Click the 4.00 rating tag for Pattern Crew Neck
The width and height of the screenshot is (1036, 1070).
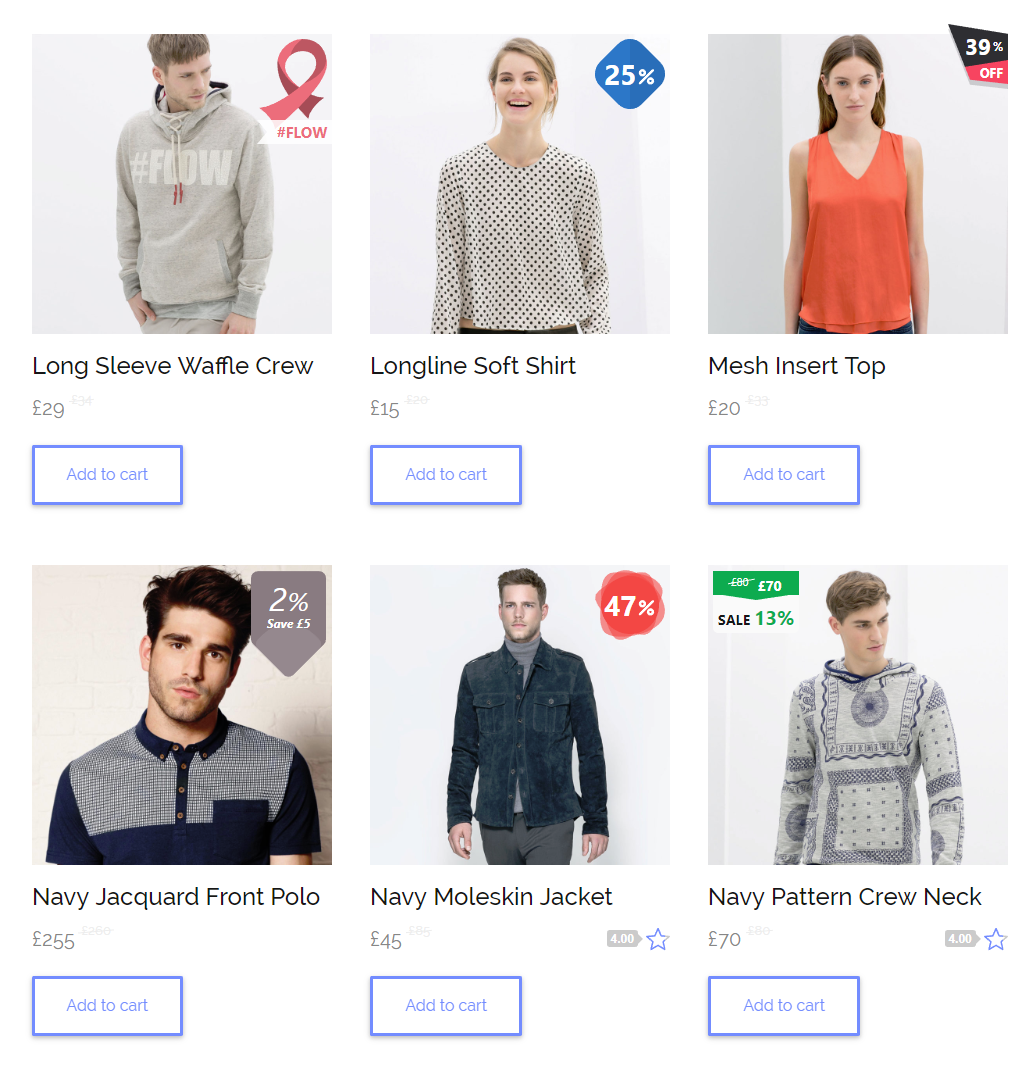pyautogui.click(x=962, y=939)
